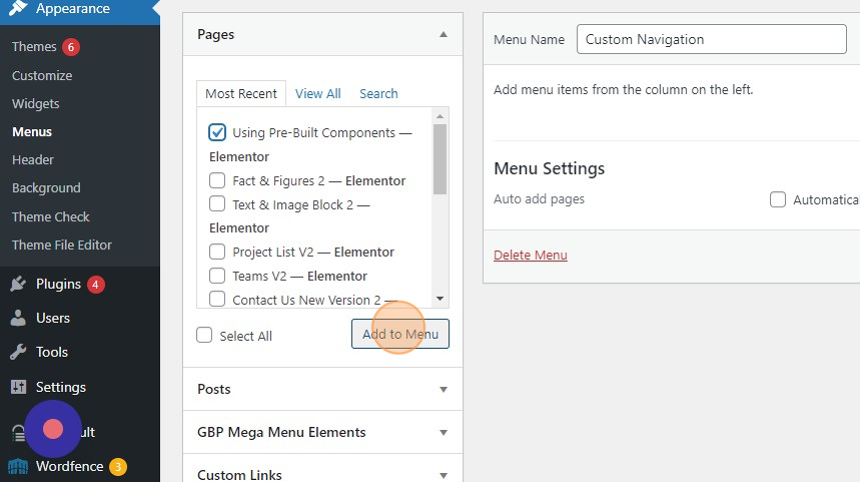Viewport: 860px width, 482px height.
Task: Click the pages list scrollbar thumb
Action: (x=439, y=159)
